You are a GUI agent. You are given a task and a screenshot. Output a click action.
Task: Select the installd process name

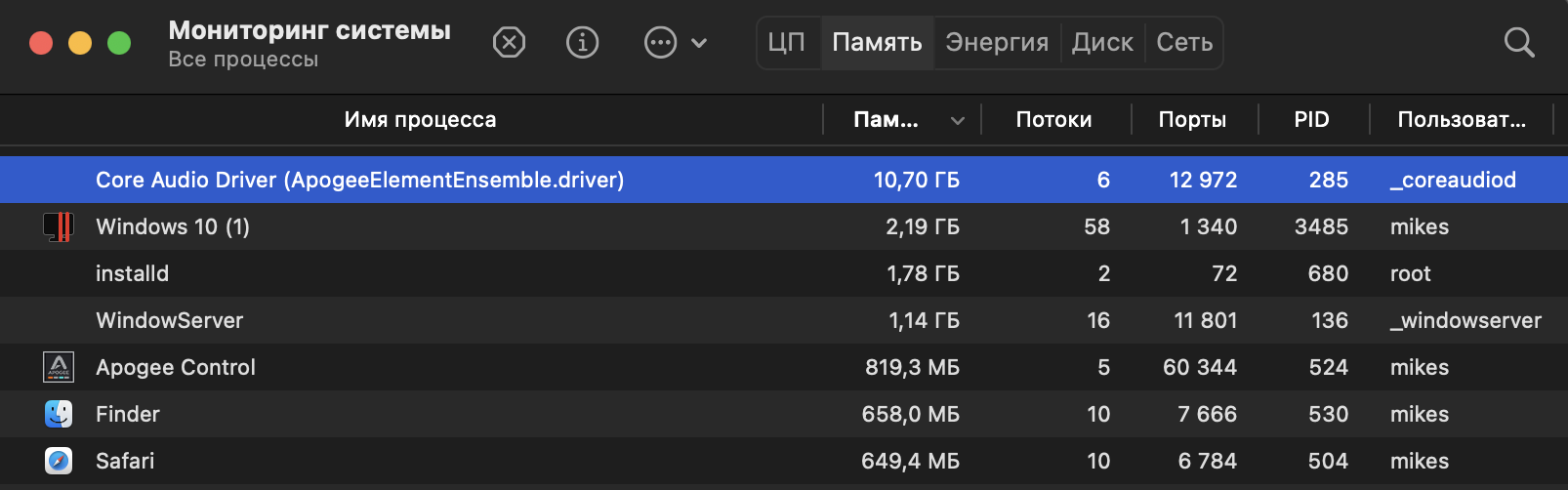pos(132,273)
